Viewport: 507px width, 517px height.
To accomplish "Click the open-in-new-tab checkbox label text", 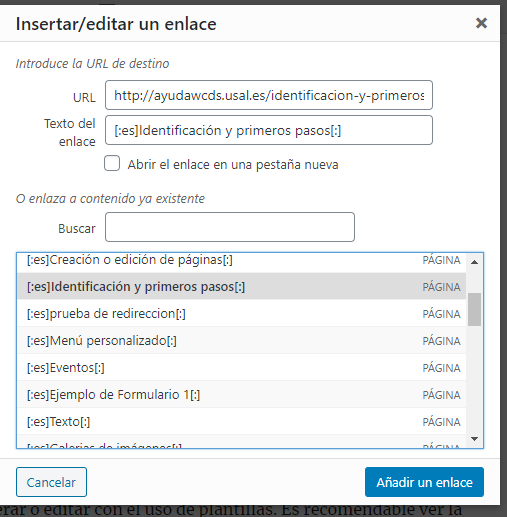I will coord(233,164).
